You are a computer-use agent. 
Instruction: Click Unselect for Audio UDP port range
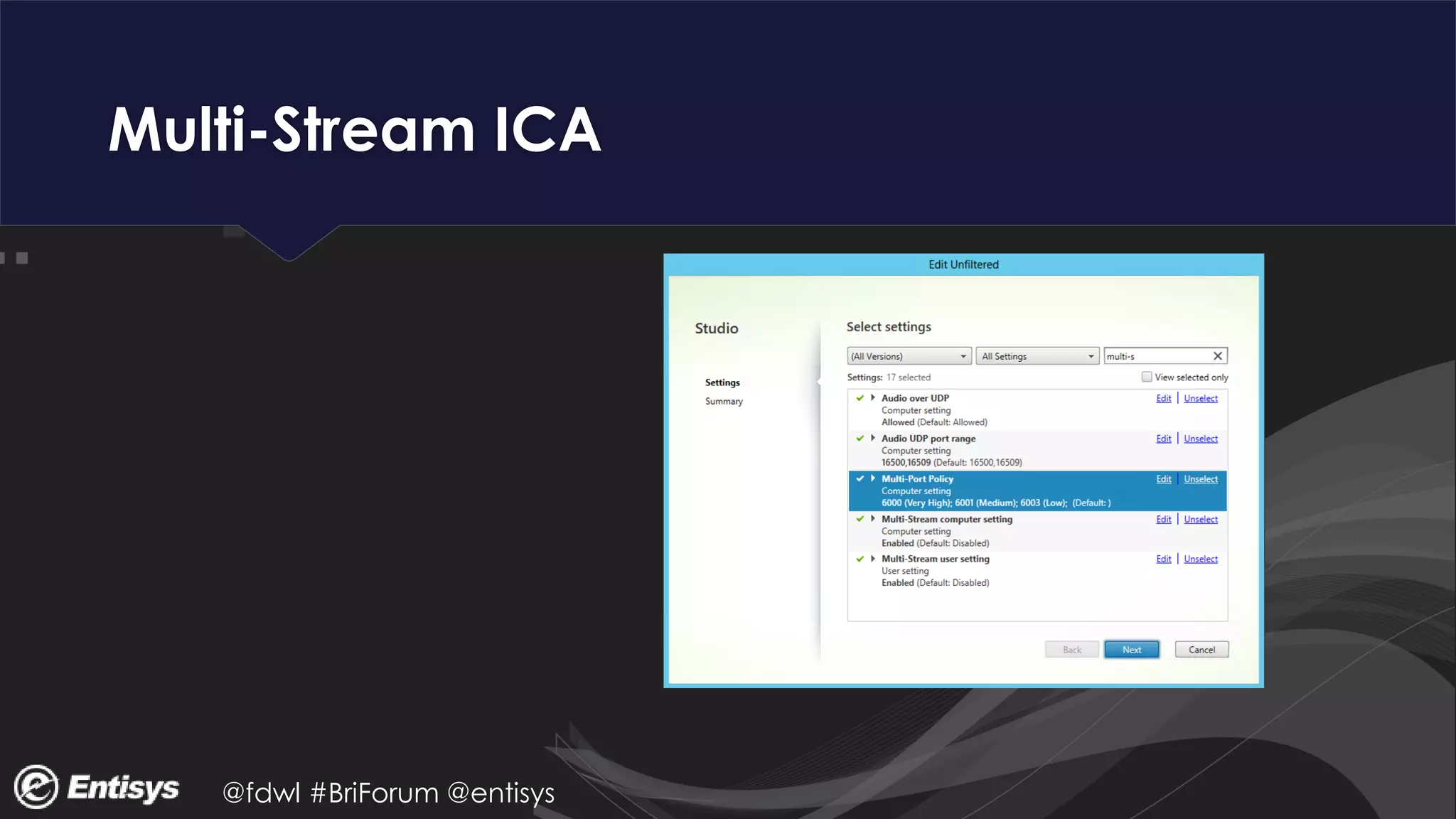1201,439
